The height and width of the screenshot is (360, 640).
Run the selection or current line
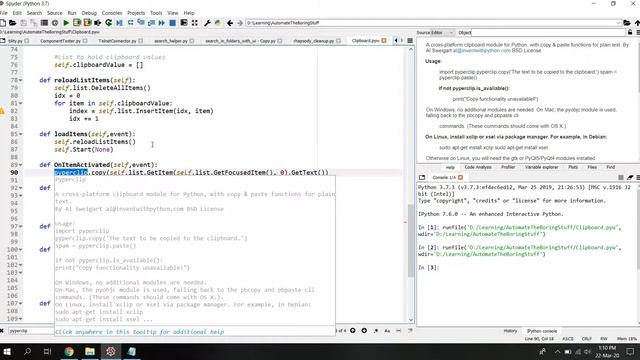[98, 23]
